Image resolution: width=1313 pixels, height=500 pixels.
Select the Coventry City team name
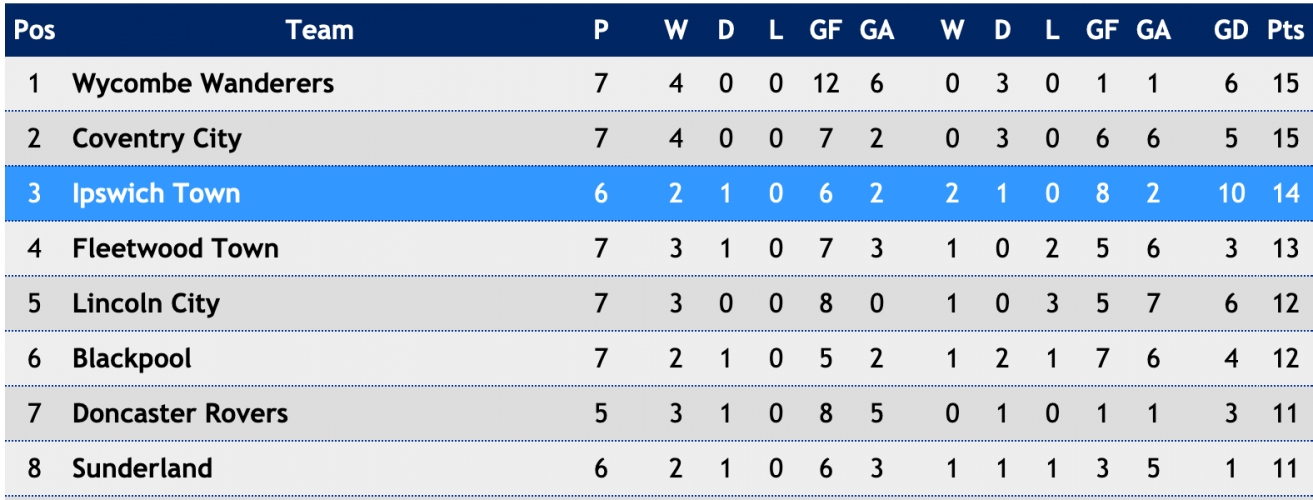coord(157,138)
